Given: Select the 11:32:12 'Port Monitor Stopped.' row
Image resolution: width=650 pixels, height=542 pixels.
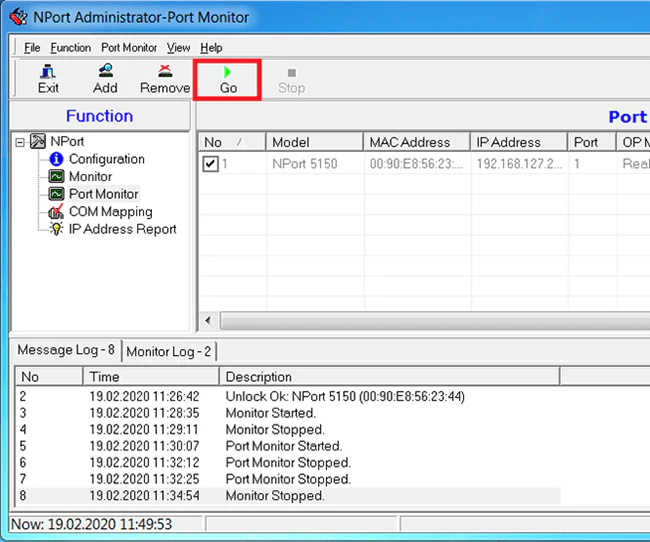Looking at the screenshot, I should point(287,463).
